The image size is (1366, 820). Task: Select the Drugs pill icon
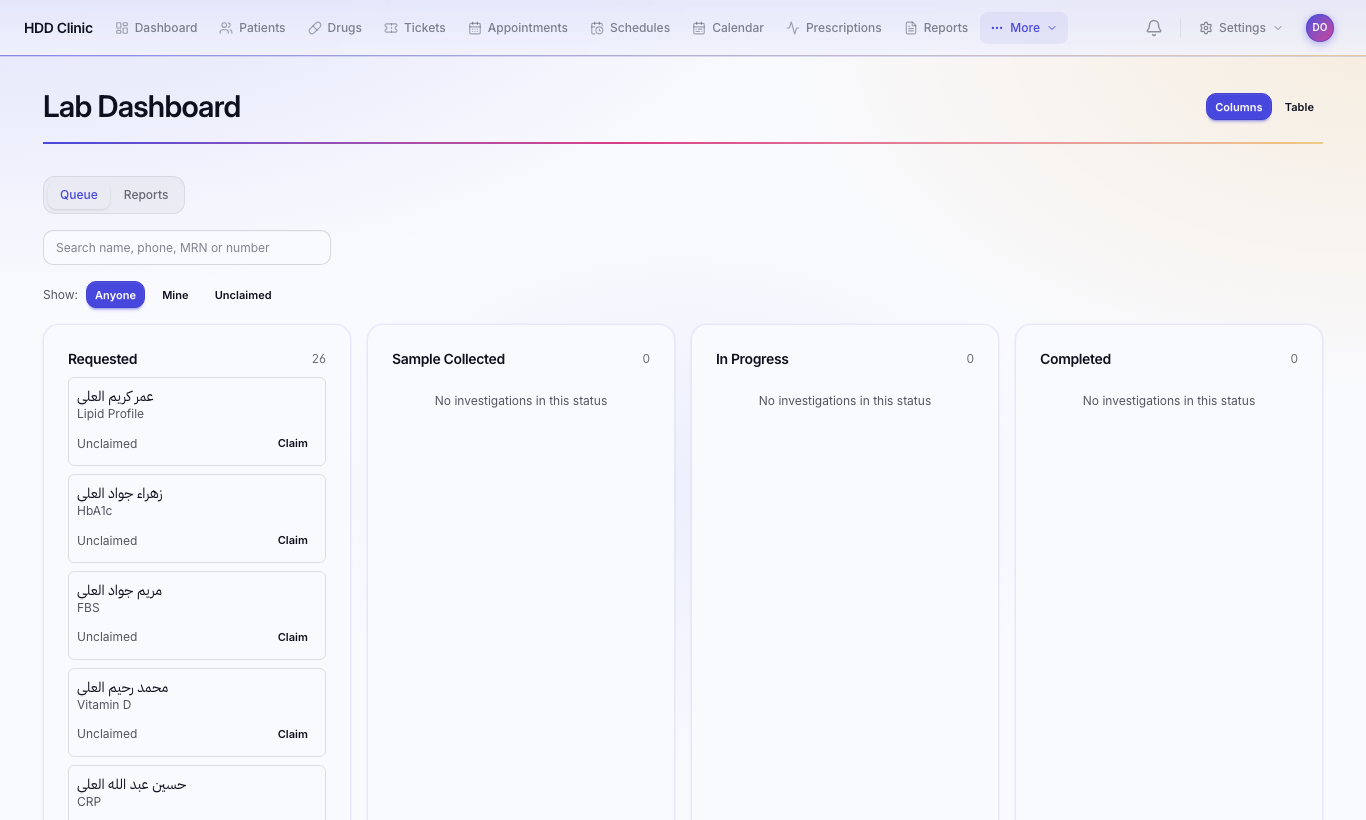tap(315, 28)
